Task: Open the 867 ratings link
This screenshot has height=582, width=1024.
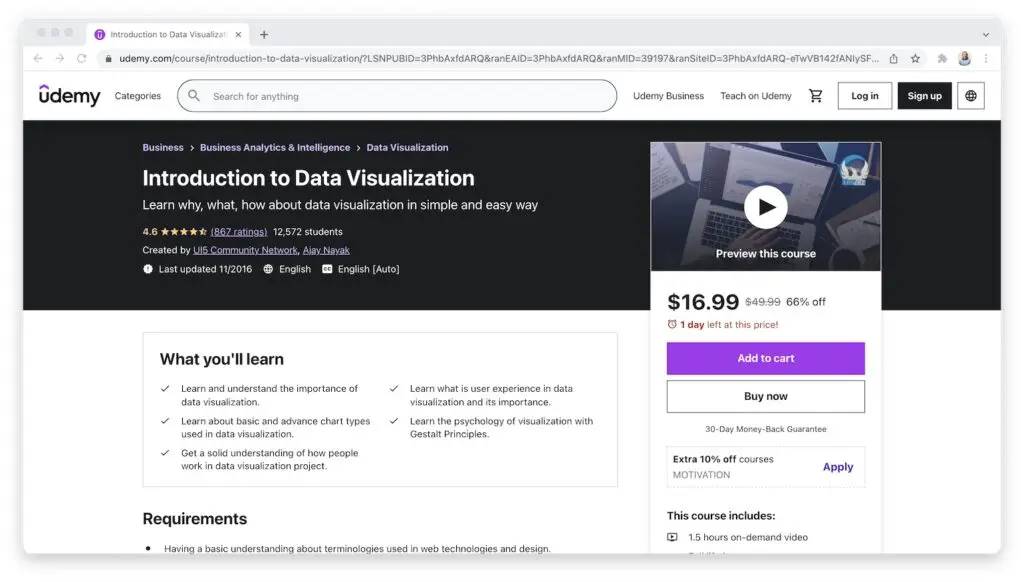Action: click(238, 232)
